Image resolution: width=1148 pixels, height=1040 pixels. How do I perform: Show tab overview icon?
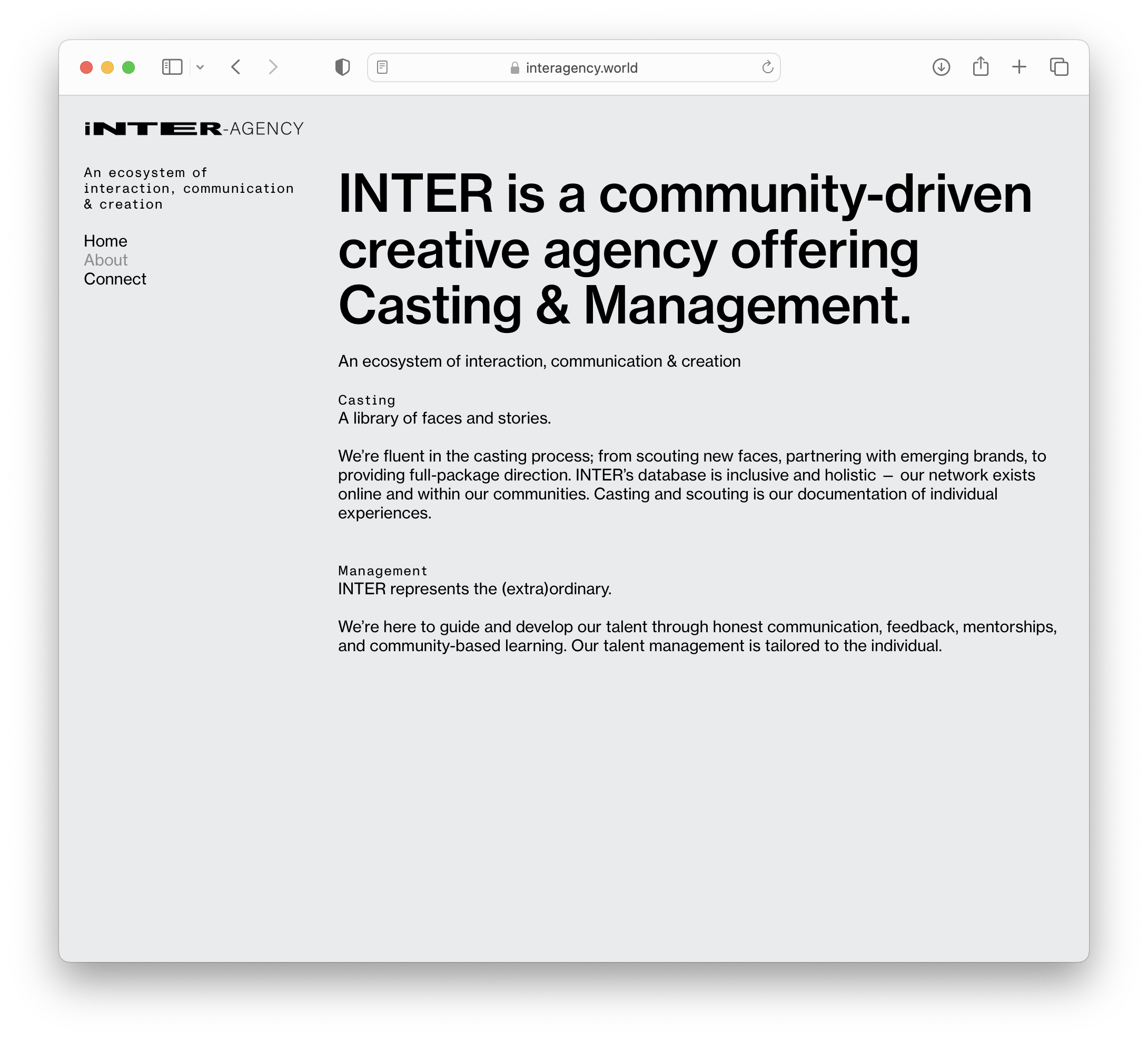(x=1058, y=67)
